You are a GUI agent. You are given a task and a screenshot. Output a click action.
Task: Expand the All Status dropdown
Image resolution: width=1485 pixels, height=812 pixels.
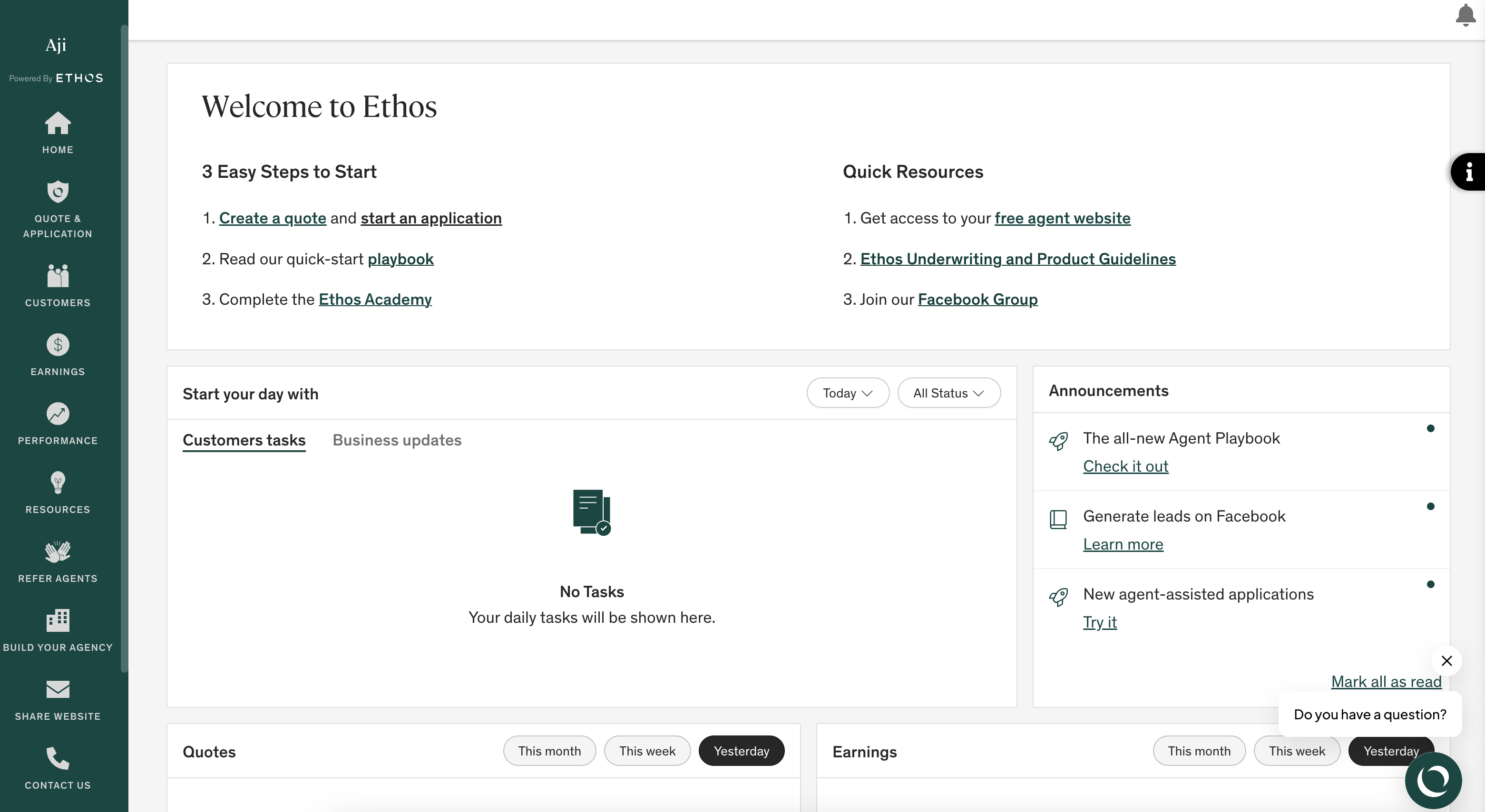(x=949, y=393)
